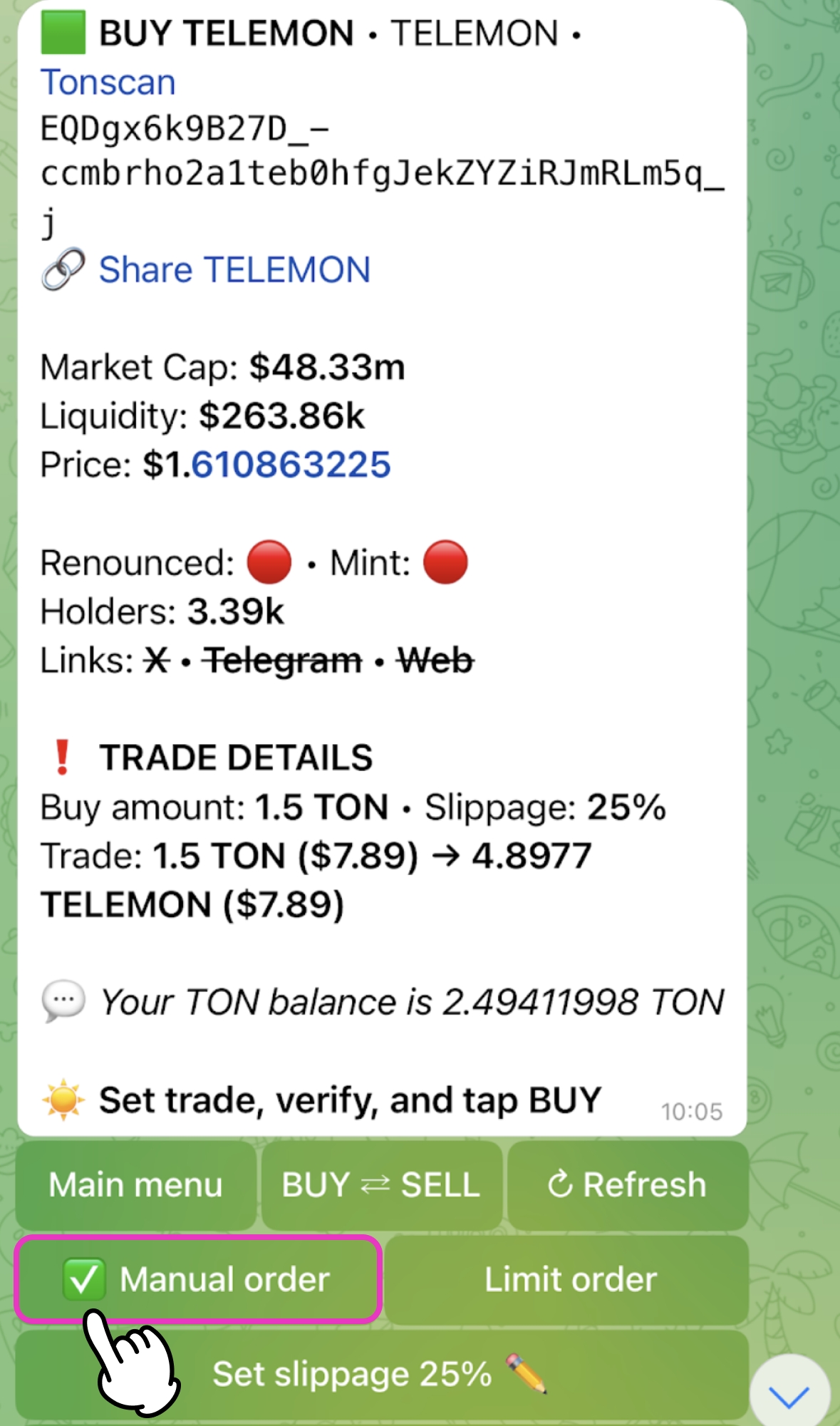This screenshot has height=1426, width=840.
Task: Open the Share TELEMON link
Action: pos(234,270)
